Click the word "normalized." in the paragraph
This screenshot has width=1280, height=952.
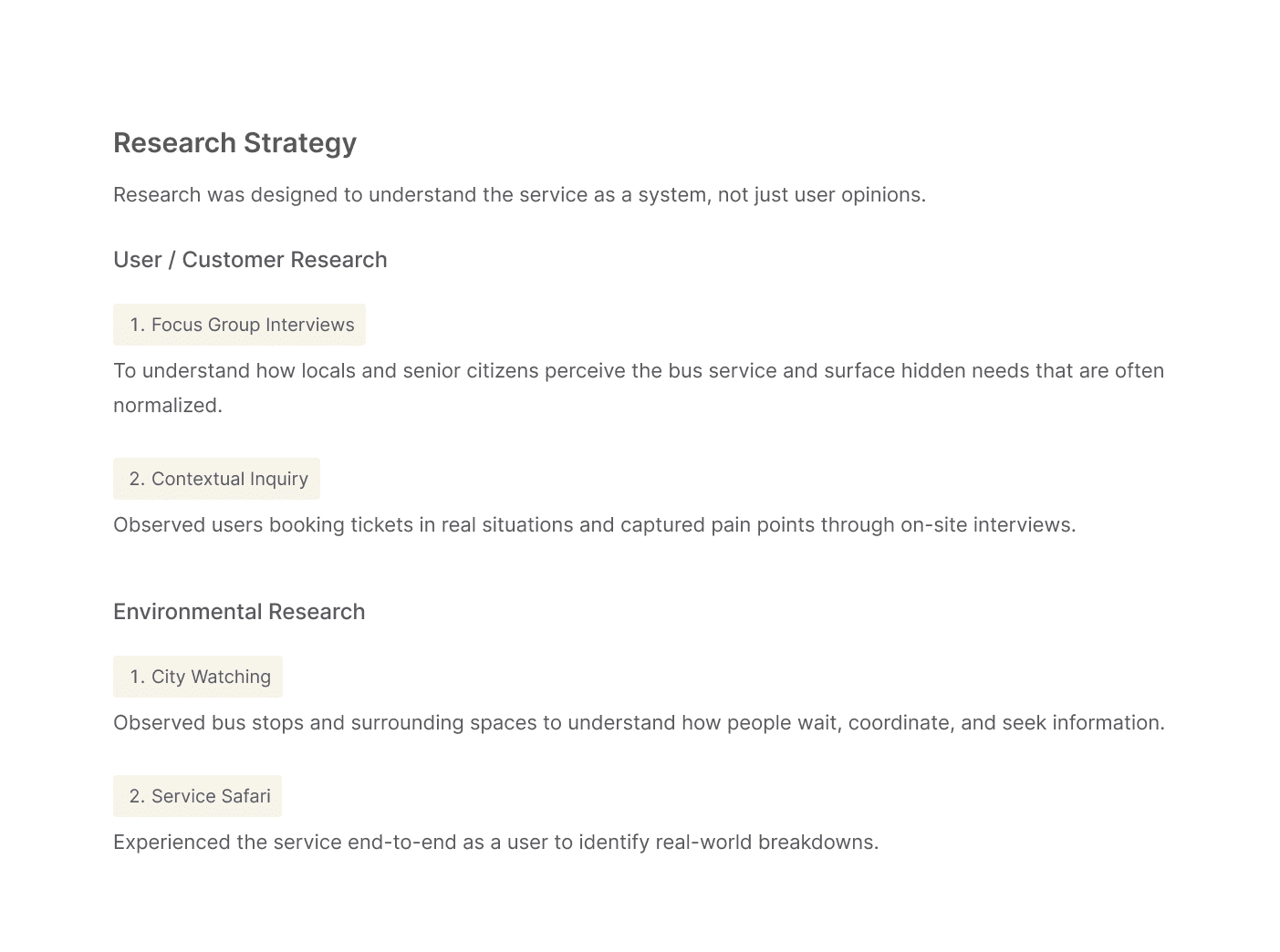point(168,406)
